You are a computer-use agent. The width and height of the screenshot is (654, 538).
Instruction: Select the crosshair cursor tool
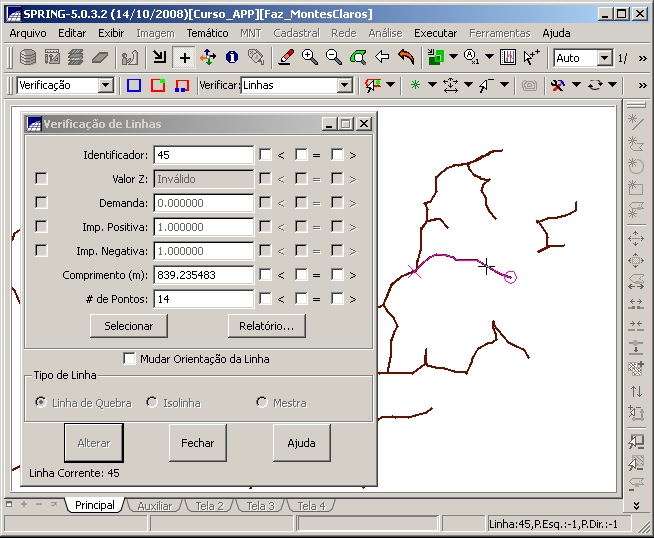[184, 58]
